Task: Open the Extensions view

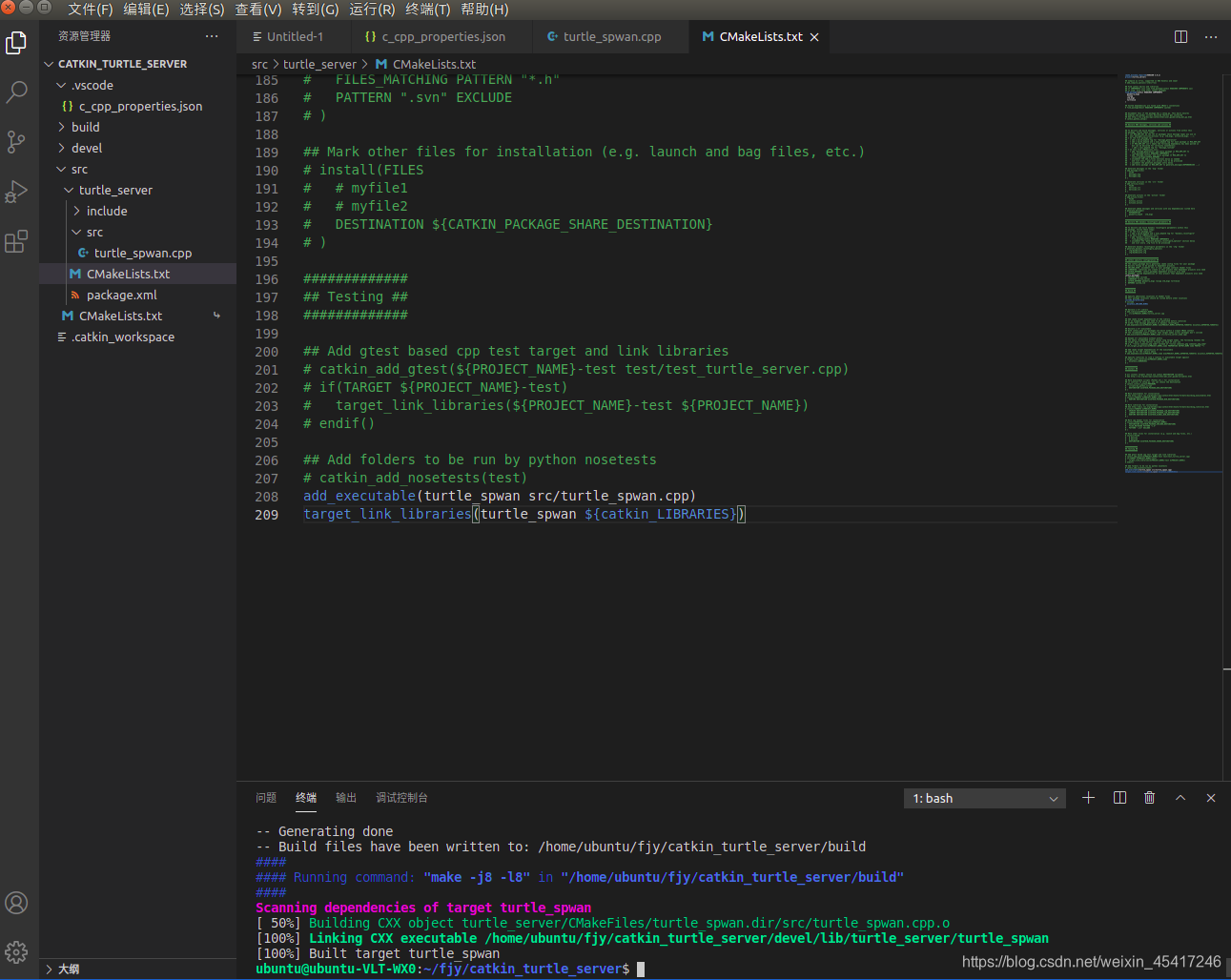Action: pos(16,241)
